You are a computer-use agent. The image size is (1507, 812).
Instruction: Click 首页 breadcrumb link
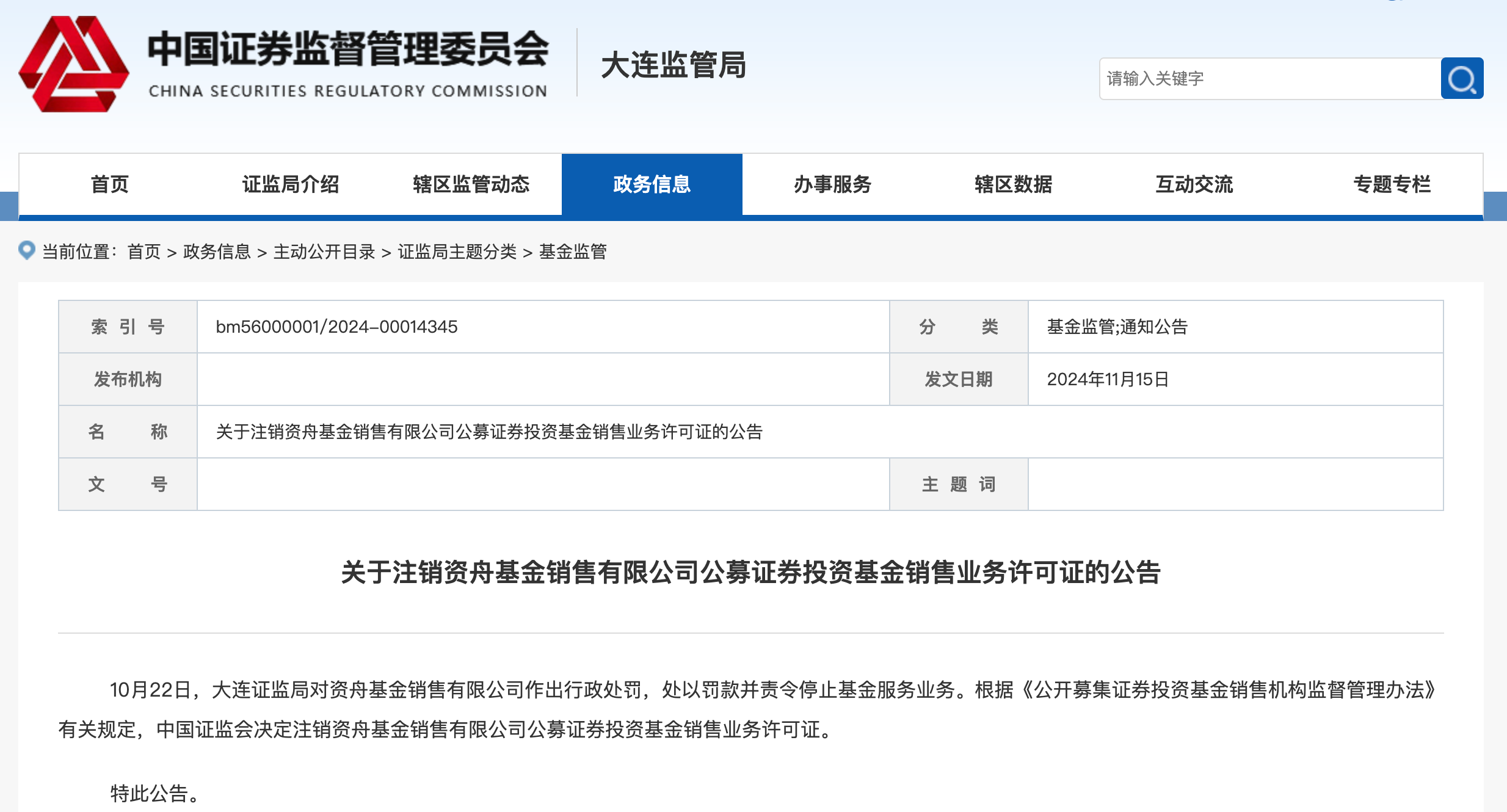(x=144, y=252)
